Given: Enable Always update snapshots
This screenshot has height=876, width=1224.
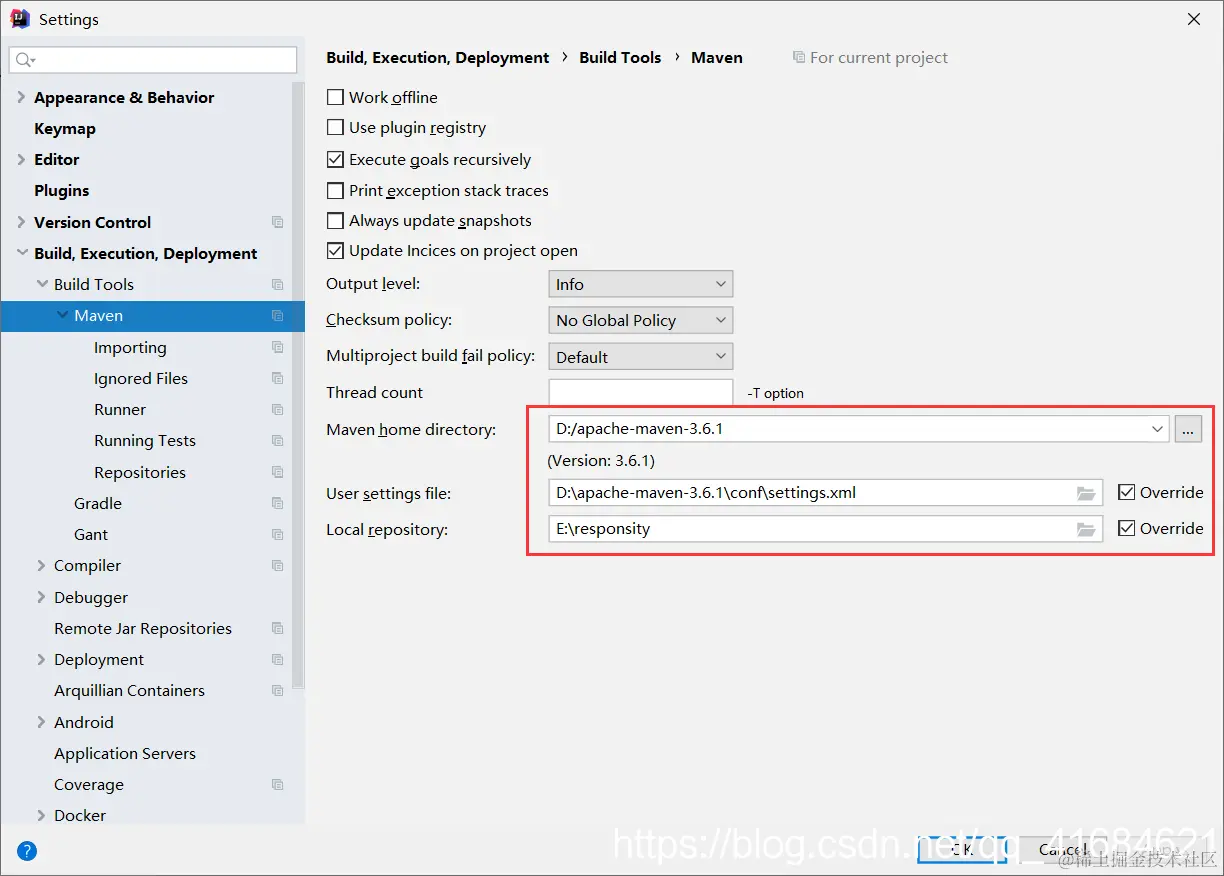Looking at the screenshot, I should tap(336, 220).
